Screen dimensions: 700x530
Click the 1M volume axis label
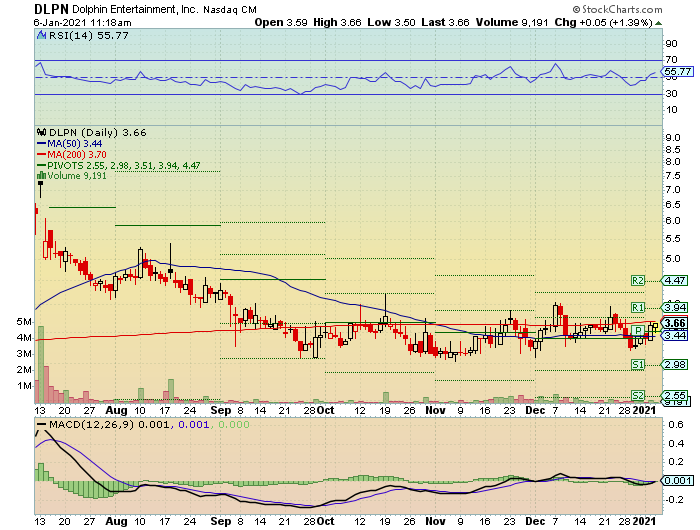click(x=24, y=386)
